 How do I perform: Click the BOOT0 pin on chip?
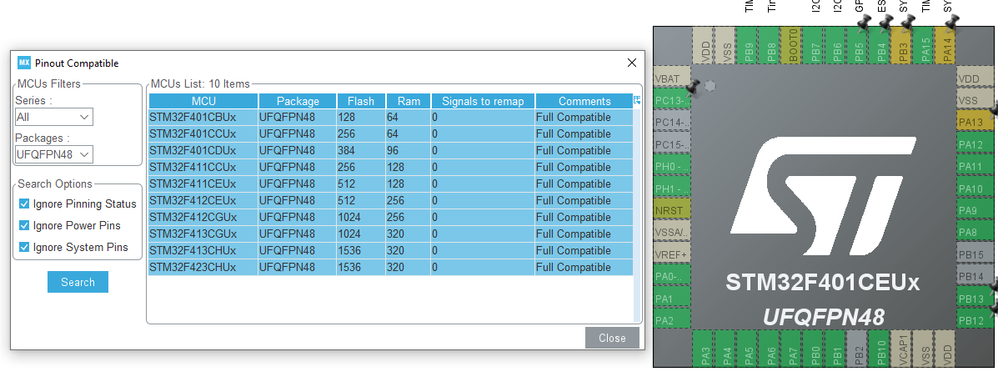pyautogui.click(x=792, y=45)
